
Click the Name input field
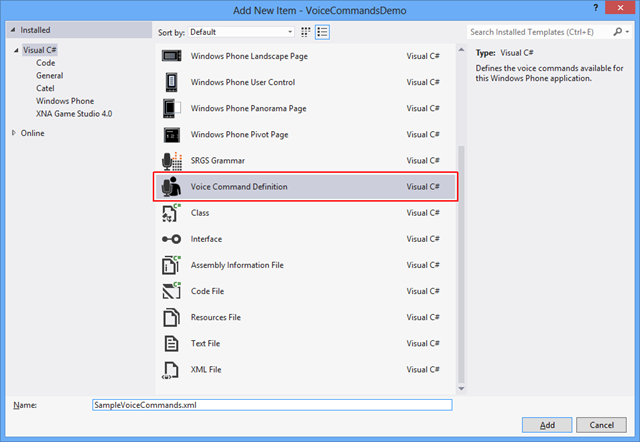click(270, 405)
